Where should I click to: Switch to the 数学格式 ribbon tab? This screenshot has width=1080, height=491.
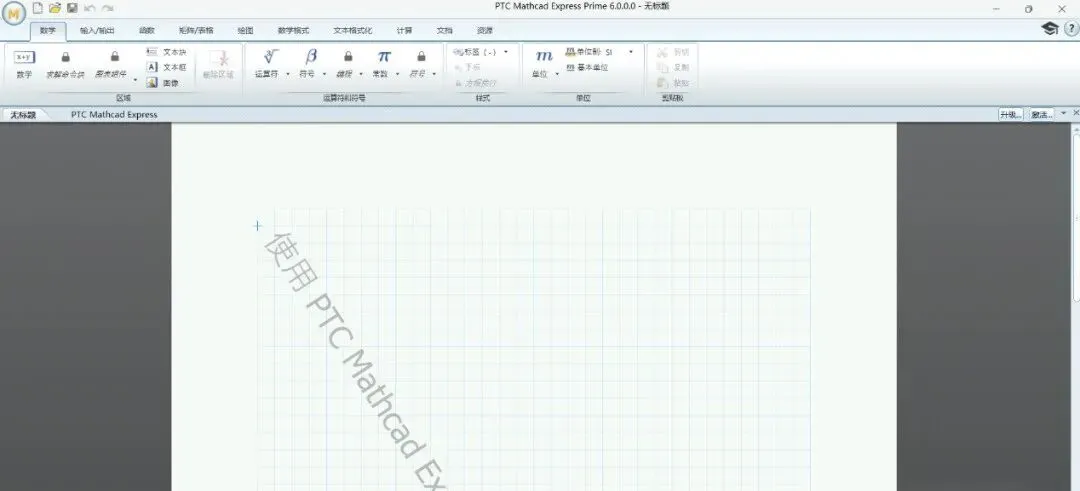[293, 31]
